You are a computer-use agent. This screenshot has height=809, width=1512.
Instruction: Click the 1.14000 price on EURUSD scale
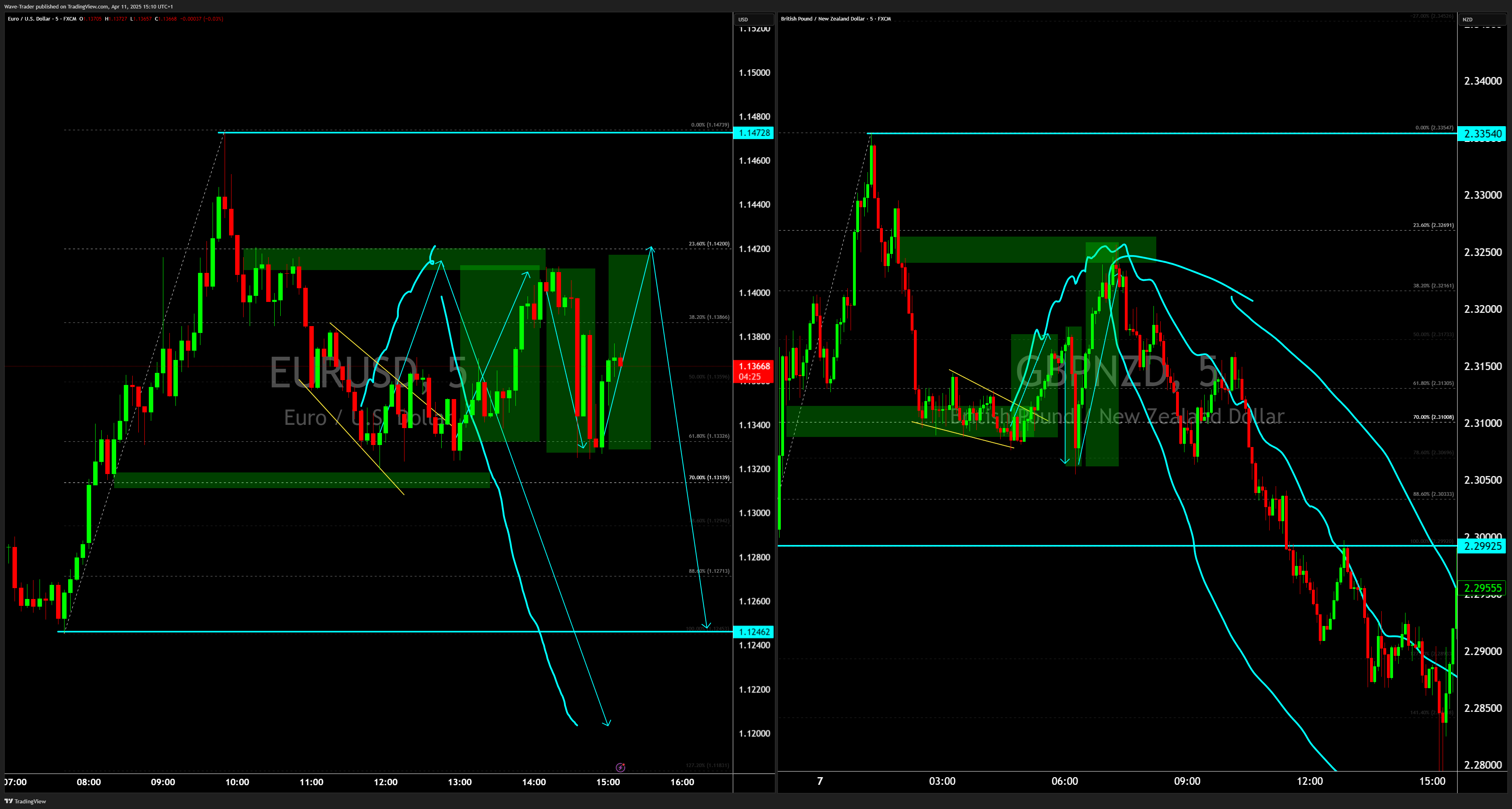(754, 293)
